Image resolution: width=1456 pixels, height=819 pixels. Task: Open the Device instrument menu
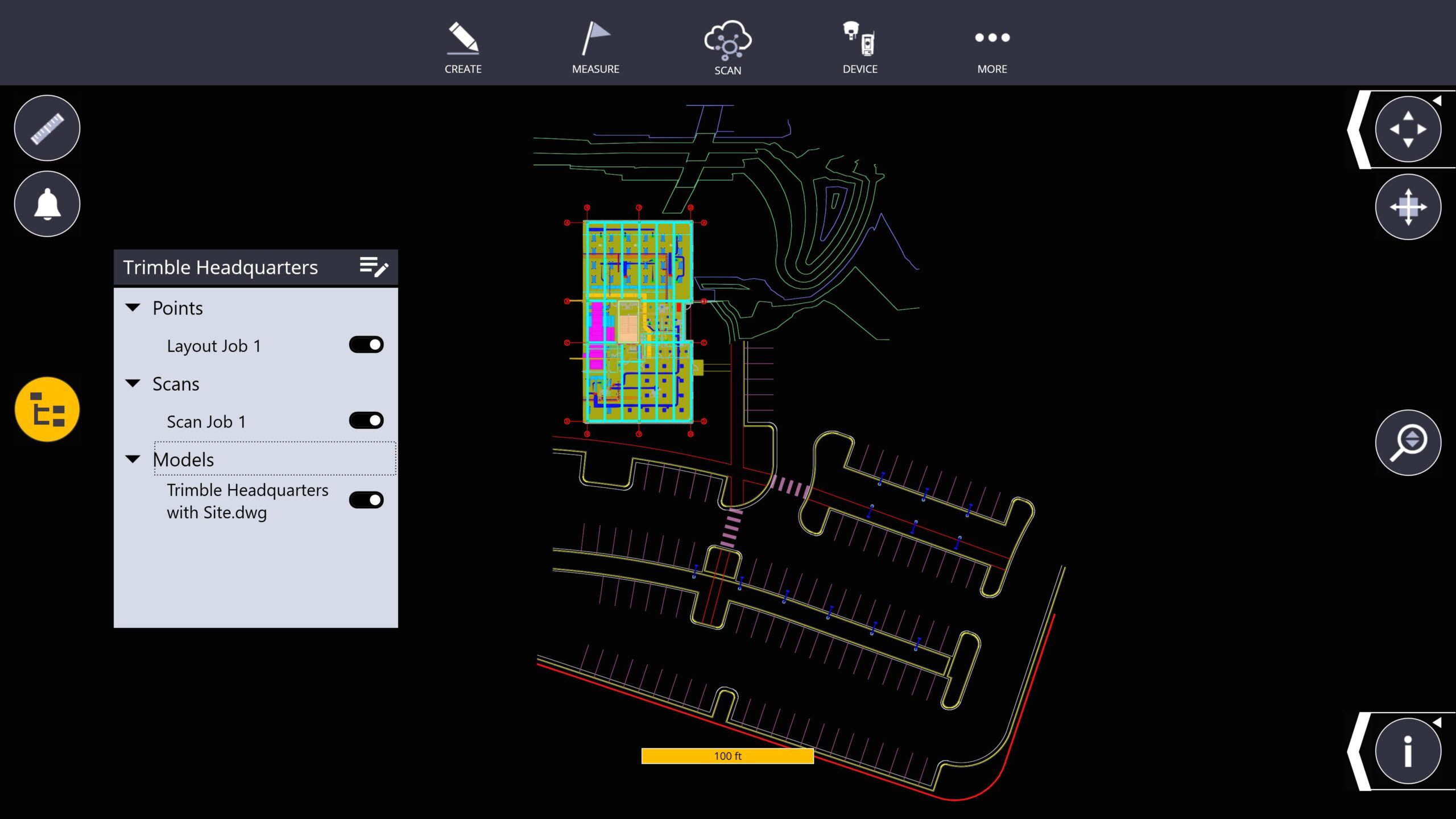point(860,47)
